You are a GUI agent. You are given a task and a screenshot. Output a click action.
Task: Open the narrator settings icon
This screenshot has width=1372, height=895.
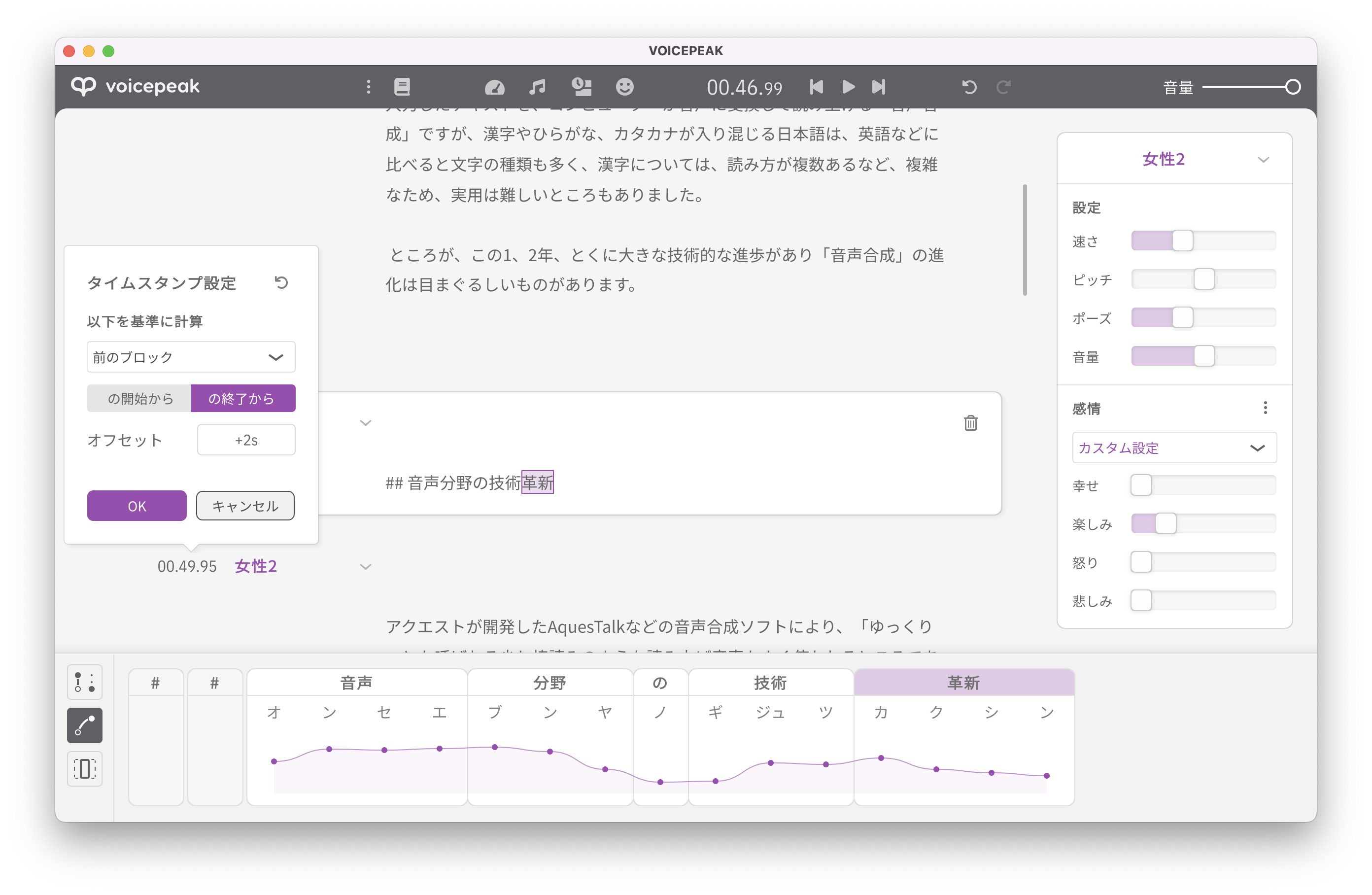581,87
